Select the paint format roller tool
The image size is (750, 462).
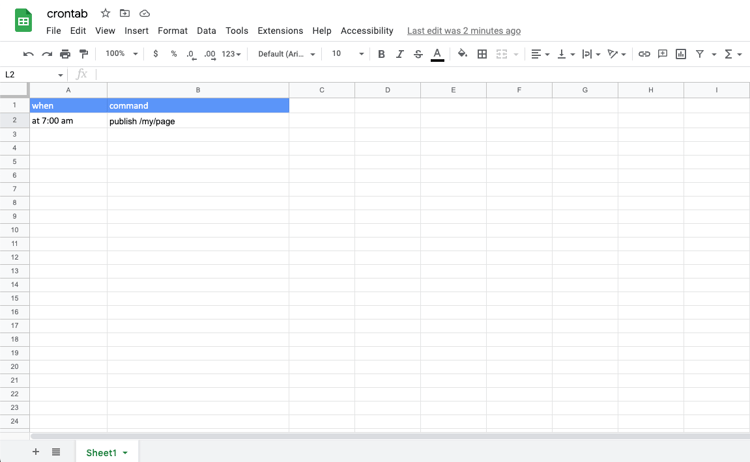click(x=84, y=54)
